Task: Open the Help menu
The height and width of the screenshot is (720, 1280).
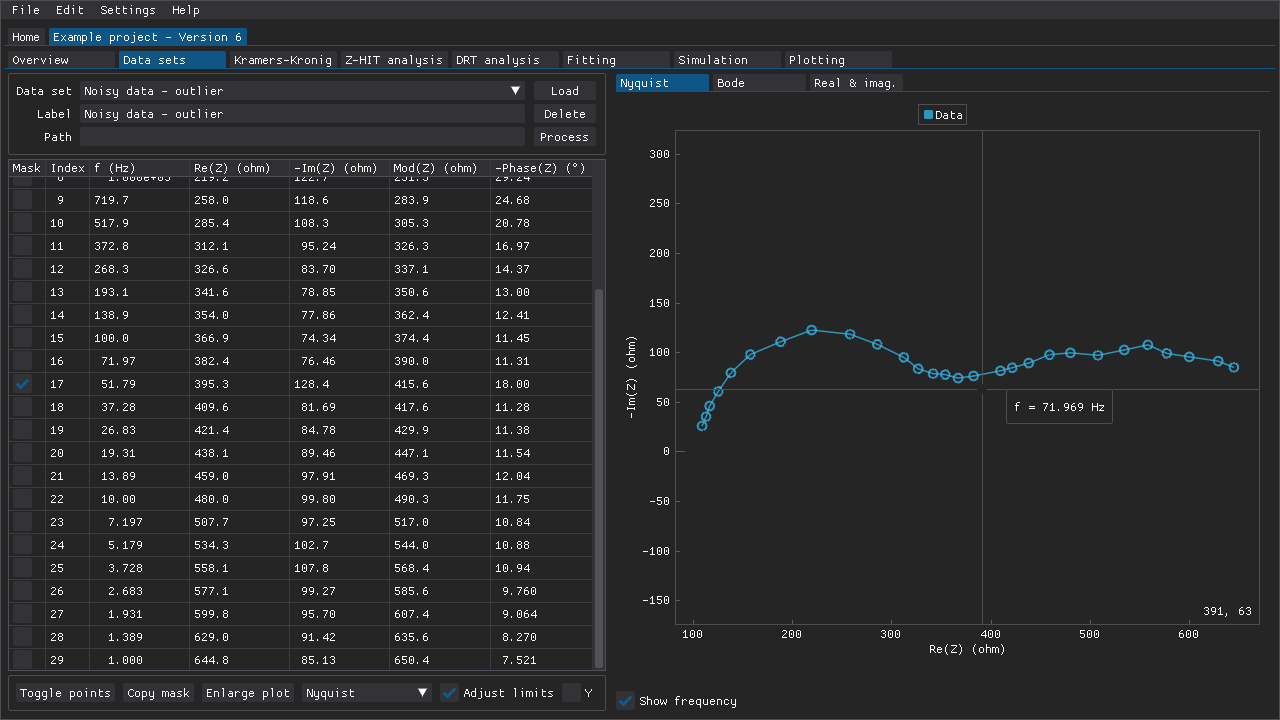Action: click(x=186, y=10)
